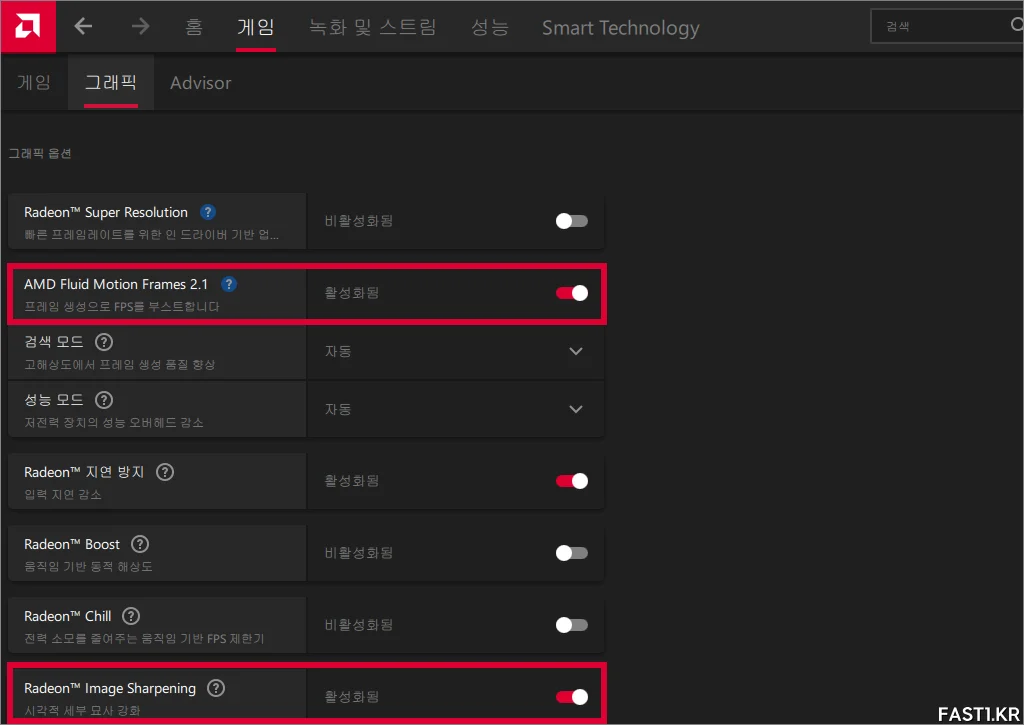Screen dimensions: 1024x725
Task: Open help icon for Radeon Image Sharpening
Action: point(216,688)
